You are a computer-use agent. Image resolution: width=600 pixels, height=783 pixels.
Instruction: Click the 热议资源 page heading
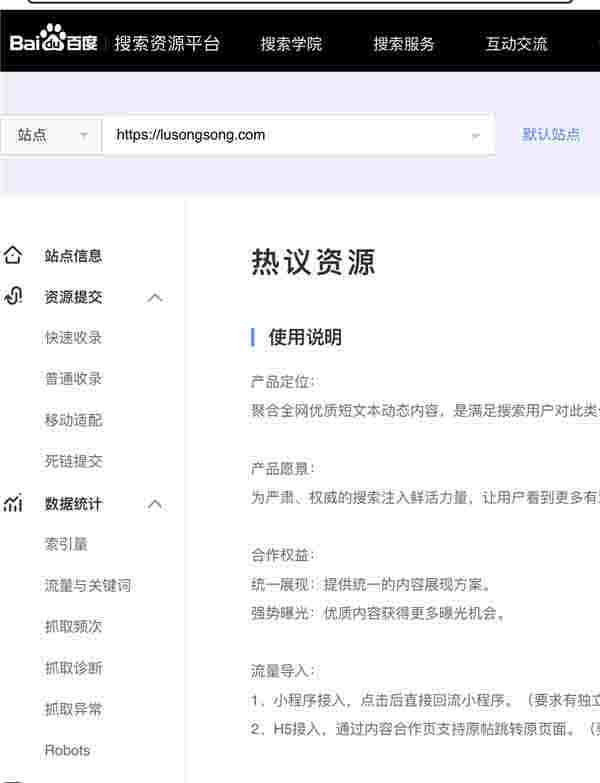[x=313, y=262]
